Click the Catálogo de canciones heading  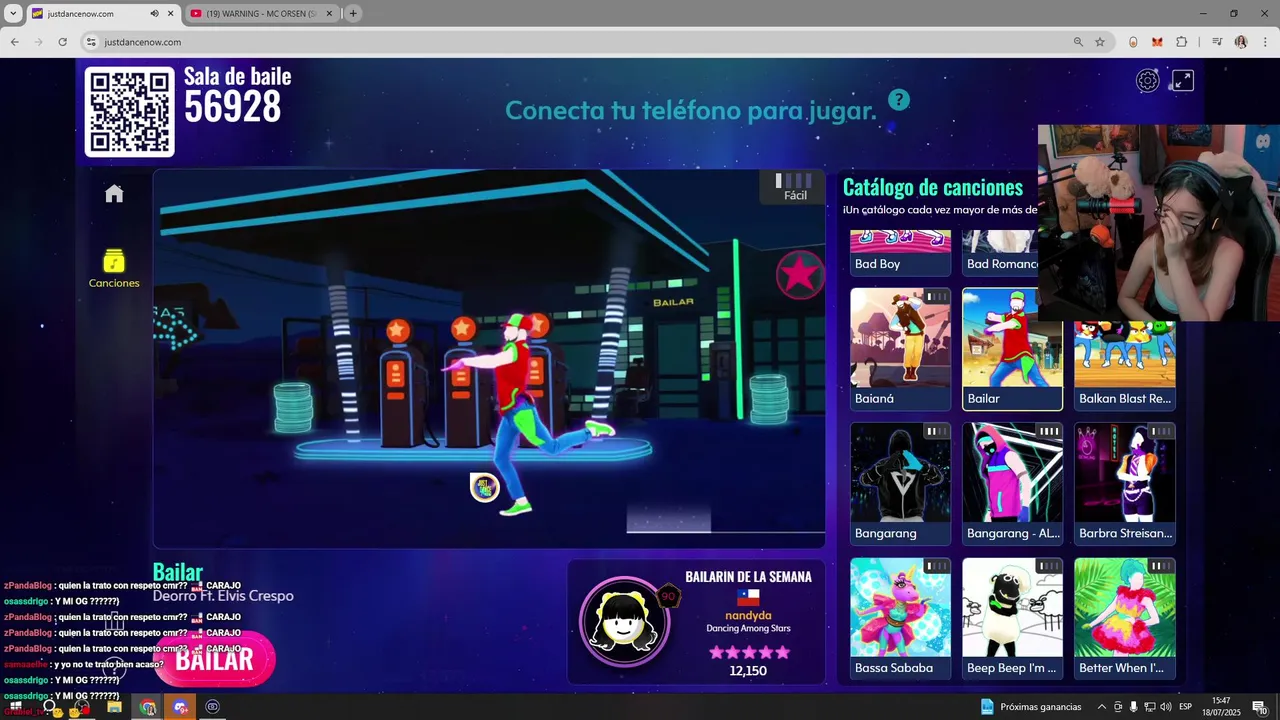point(933,187)
